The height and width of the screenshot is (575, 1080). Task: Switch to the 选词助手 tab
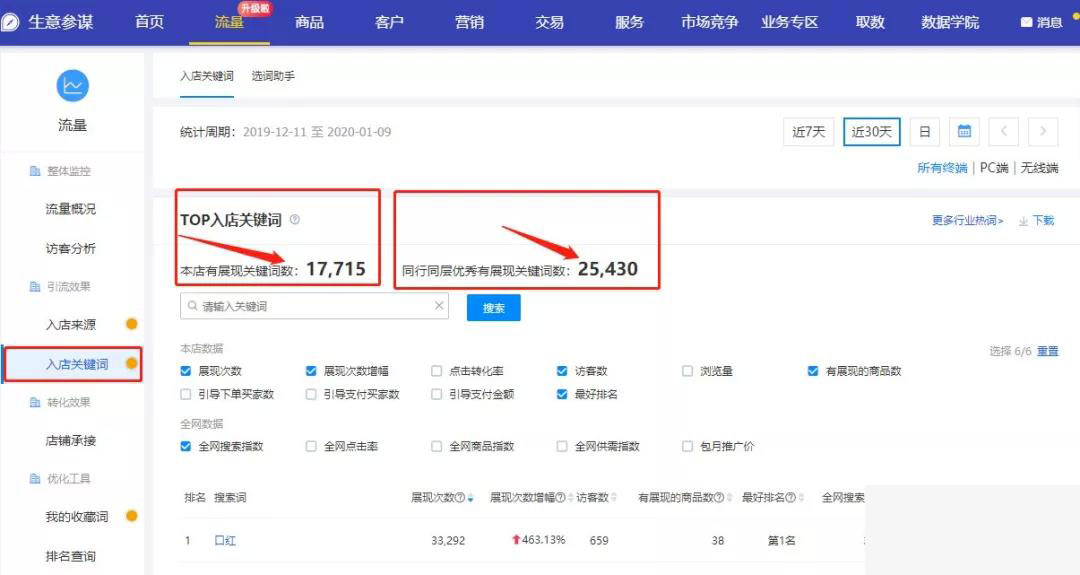pos(273,76)
